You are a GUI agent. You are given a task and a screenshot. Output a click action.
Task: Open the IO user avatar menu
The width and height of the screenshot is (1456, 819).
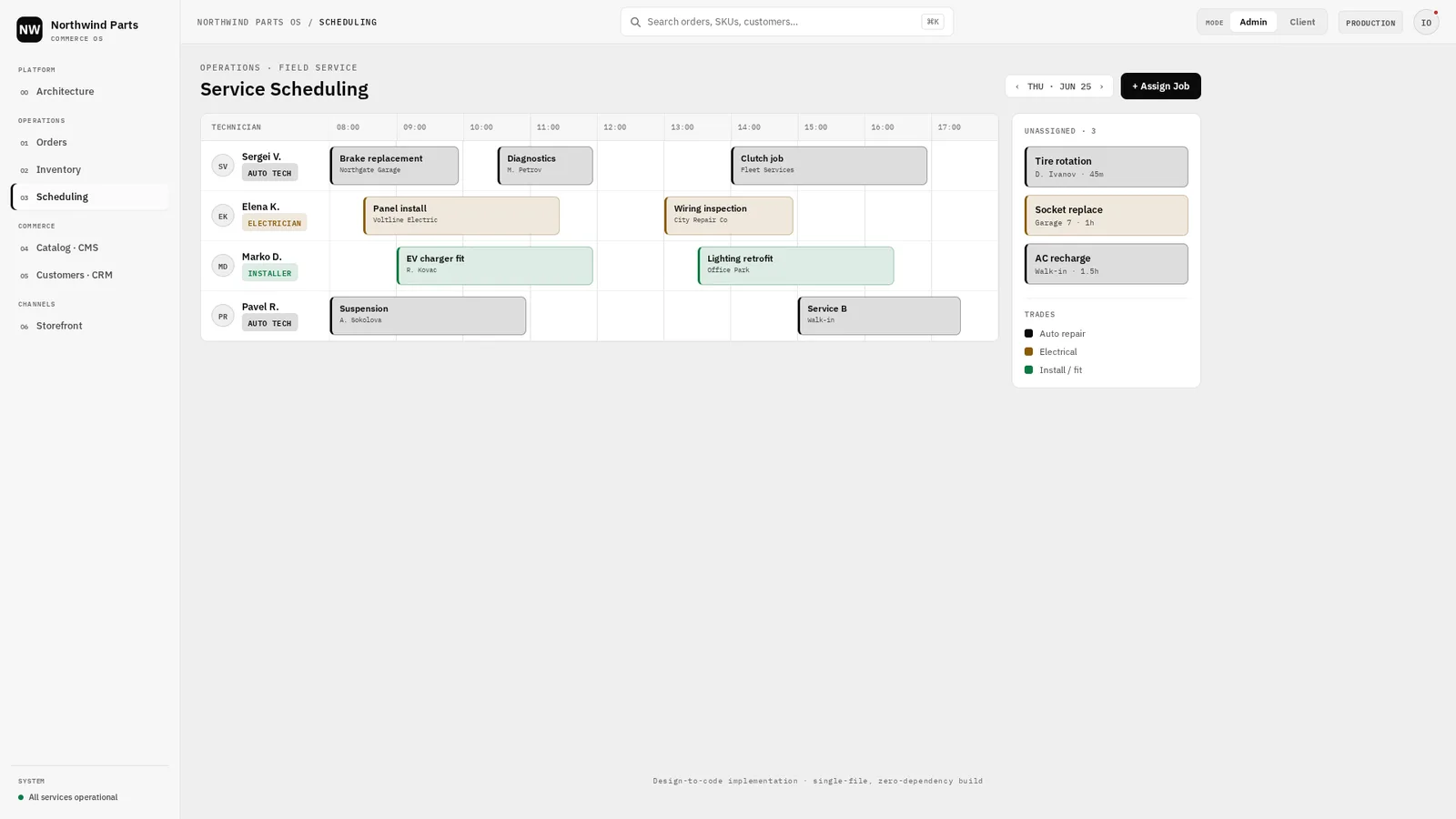[x=1426, y=23]
